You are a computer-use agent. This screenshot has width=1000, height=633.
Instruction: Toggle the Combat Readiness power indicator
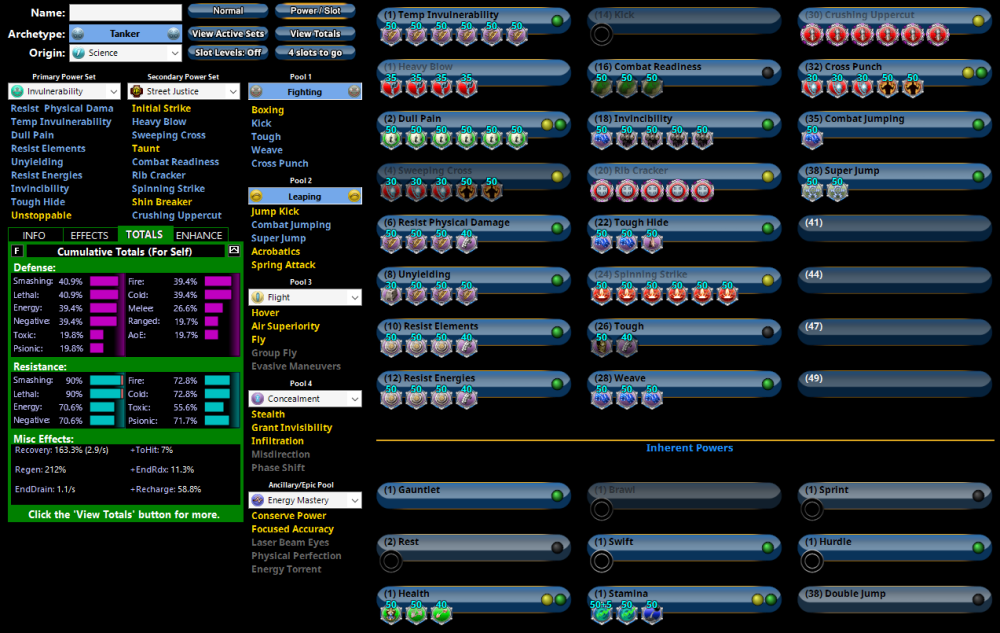click(768, 72)
